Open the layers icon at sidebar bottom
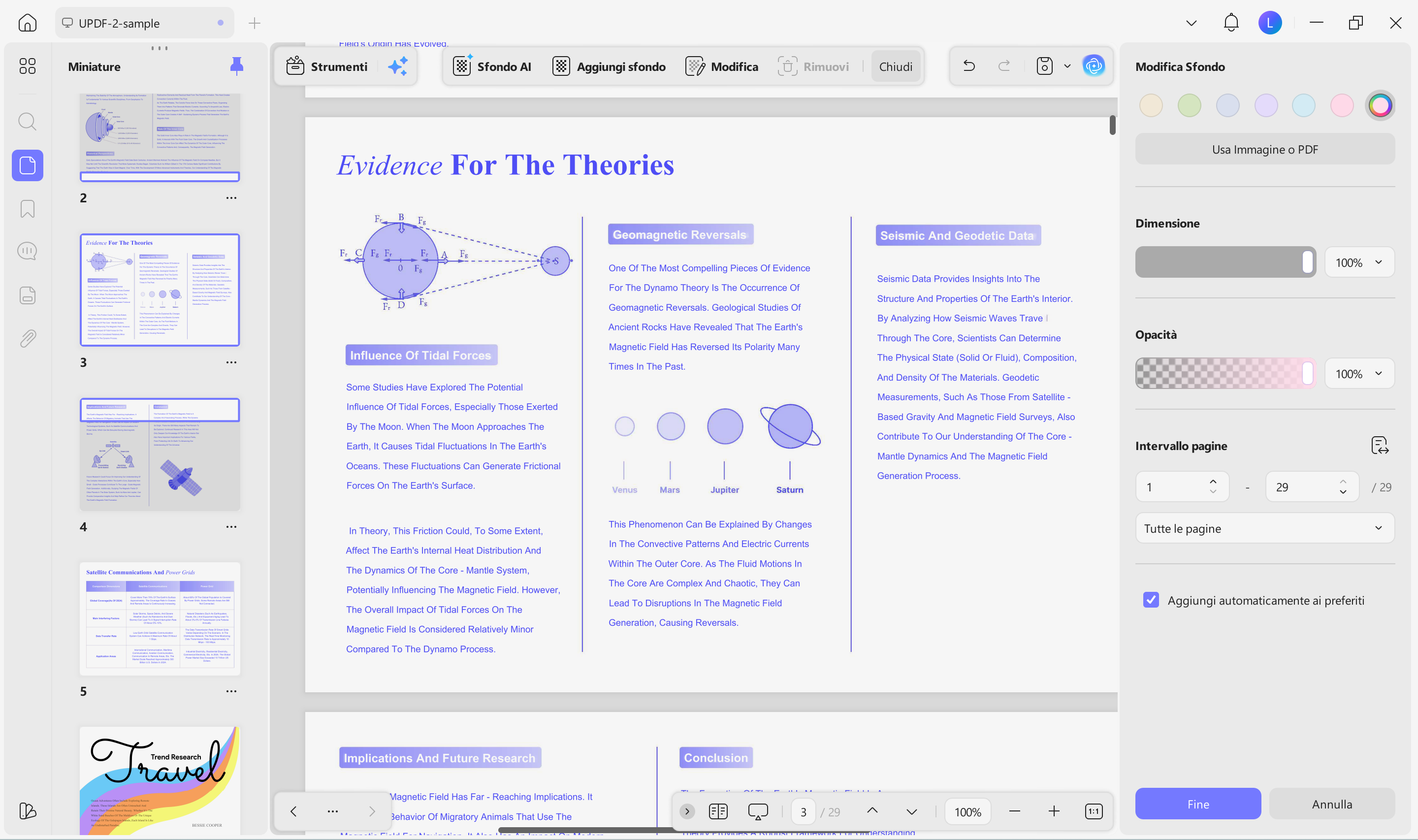 click(27, 810)
